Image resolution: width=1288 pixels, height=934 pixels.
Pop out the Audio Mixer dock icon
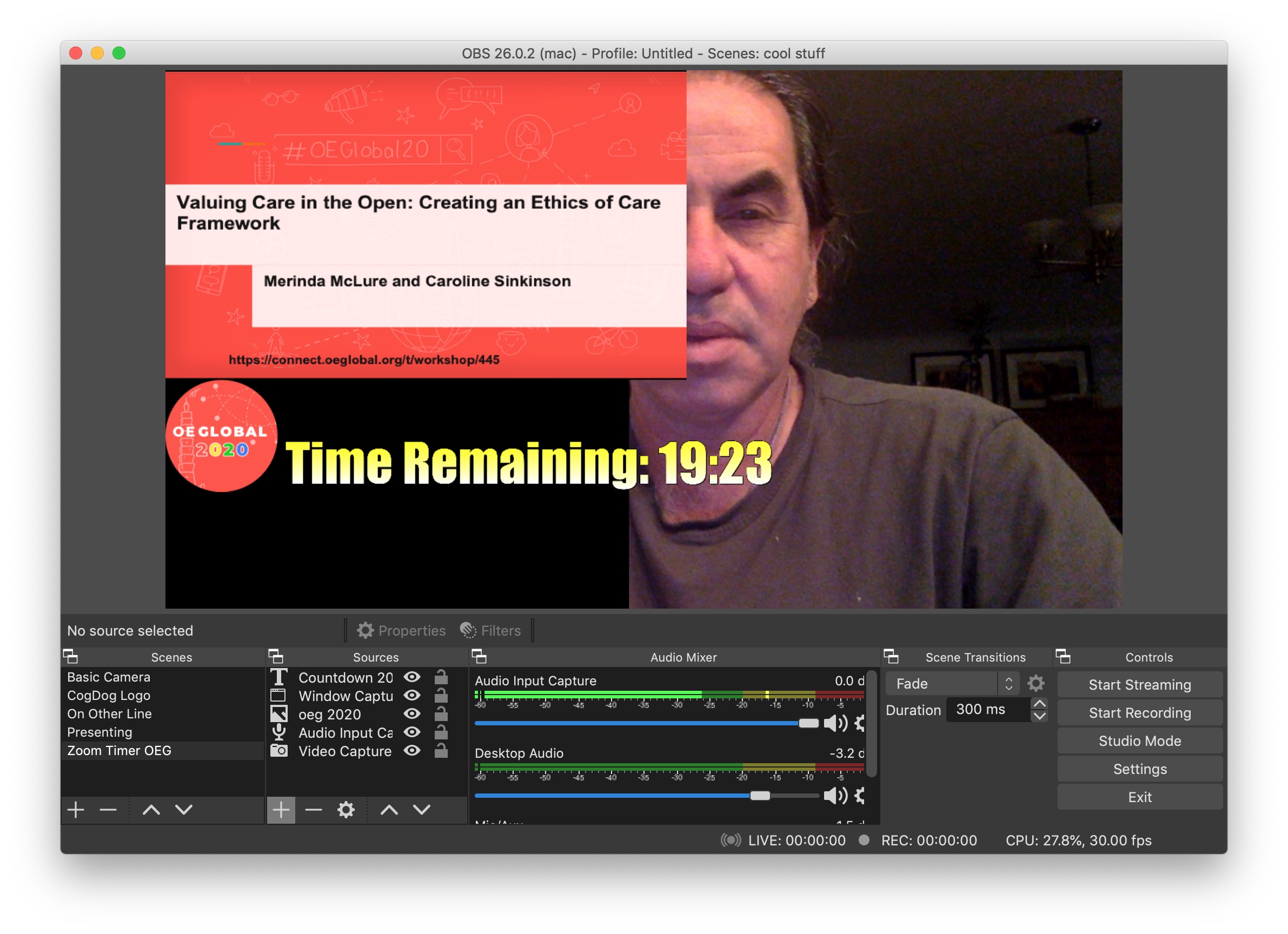tap(479, 657)
